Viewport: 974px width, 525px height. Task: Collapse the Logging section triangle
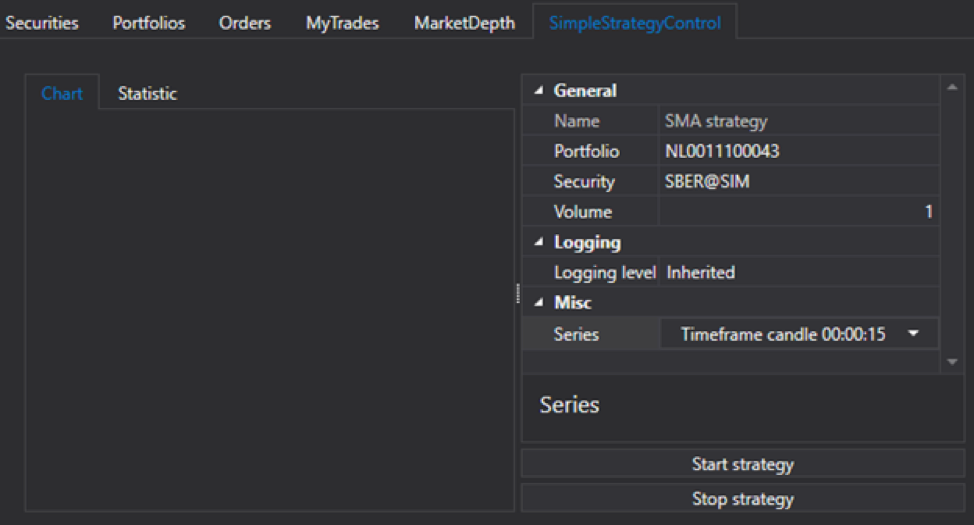click(539, 243)
